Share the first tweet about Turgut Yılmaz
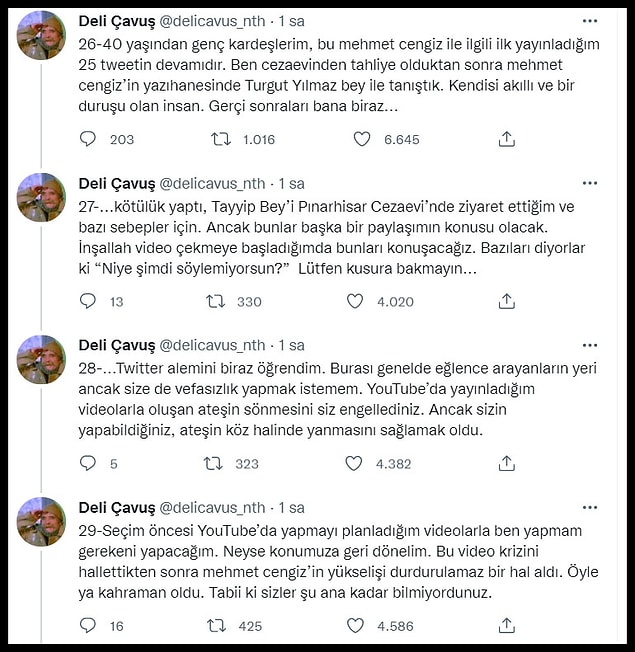This screenshot has width=635, height=652. click(507, 139)
